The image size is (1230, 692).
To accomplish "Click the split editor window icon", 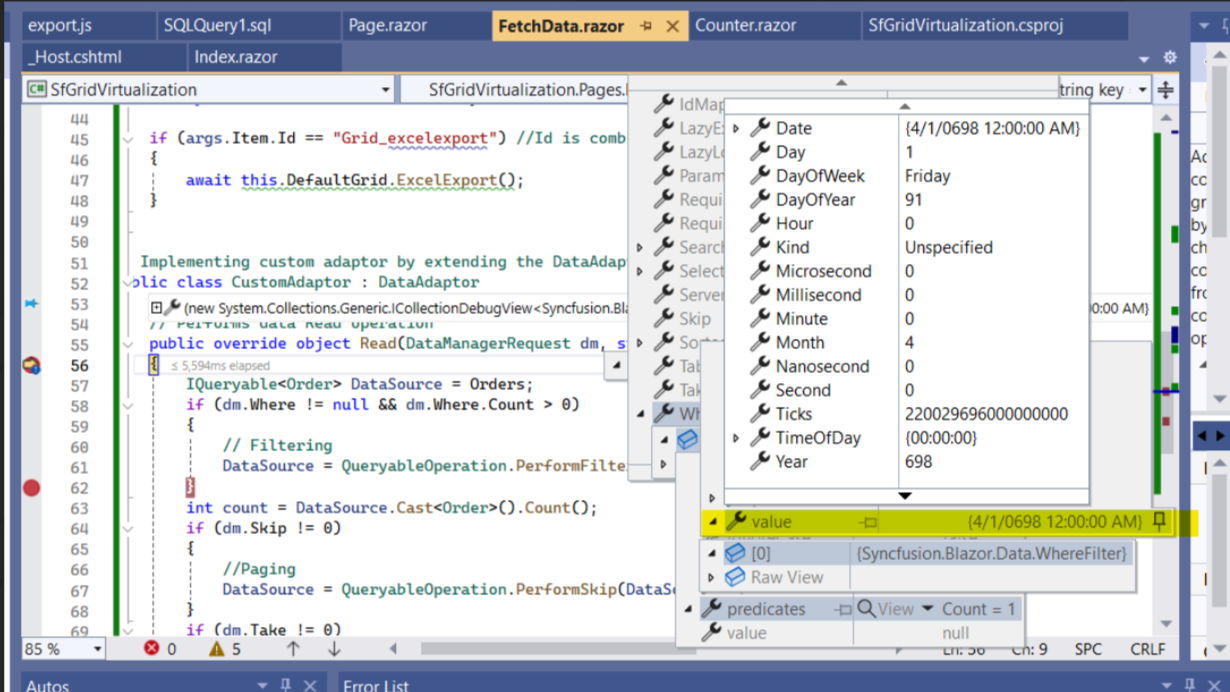I will tap(1166, 90).
